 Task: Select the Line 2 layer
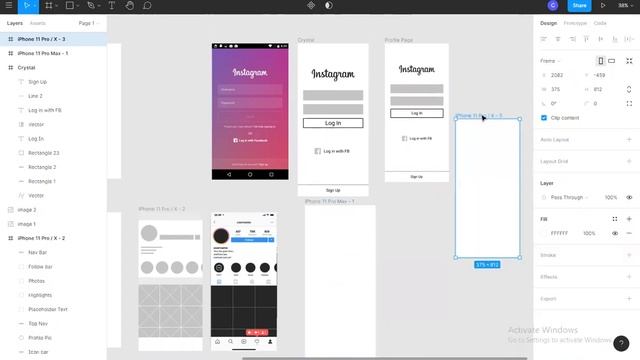click(x=53, y=96)
